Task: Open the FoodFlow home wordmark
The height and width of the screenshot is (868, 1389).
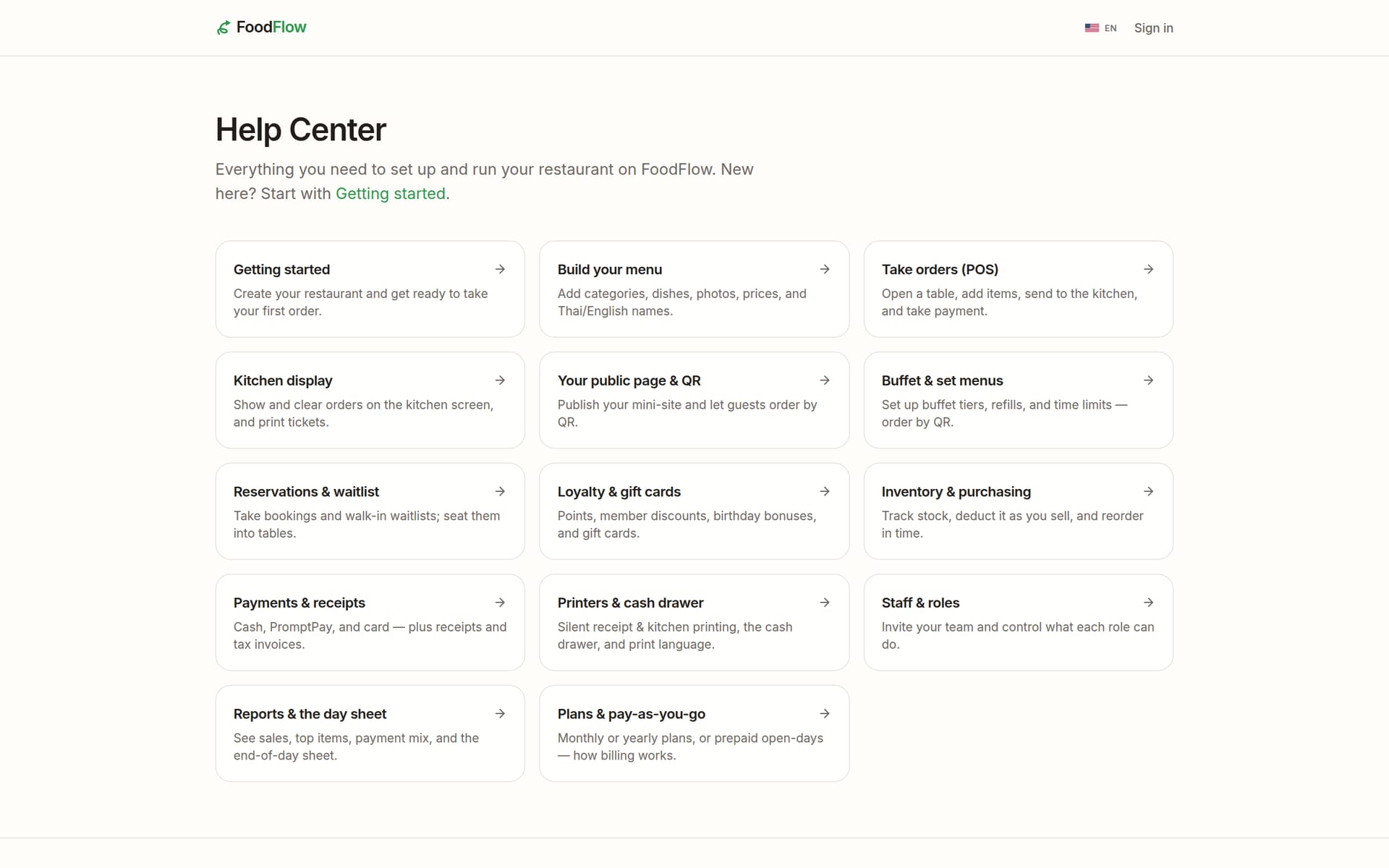Action: [271, 27]
